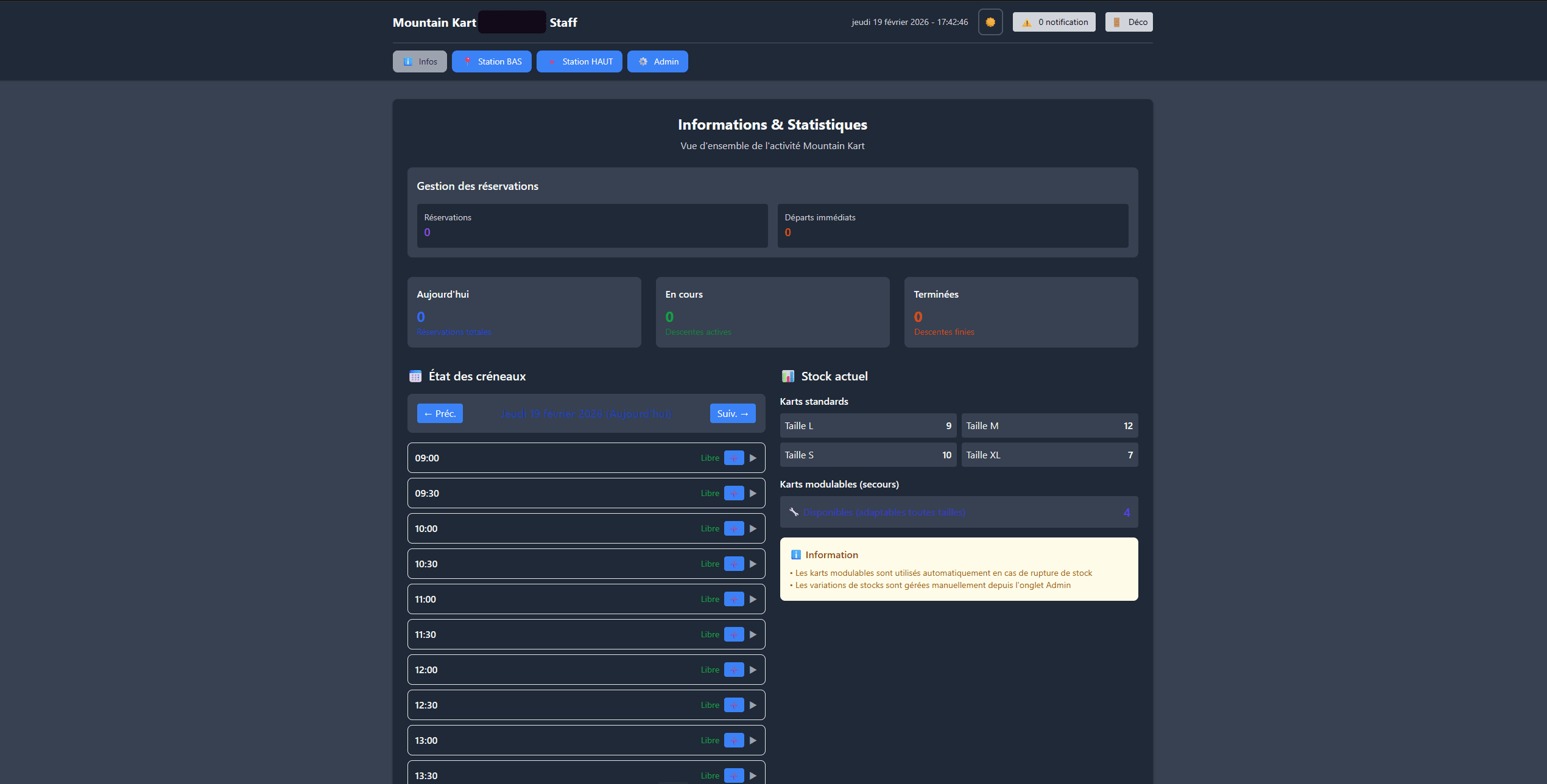Viewport: 1547px width, 784px height.
Task: Click the wrench icon next to Disponibles karts modulables
Action: (794, 512)
